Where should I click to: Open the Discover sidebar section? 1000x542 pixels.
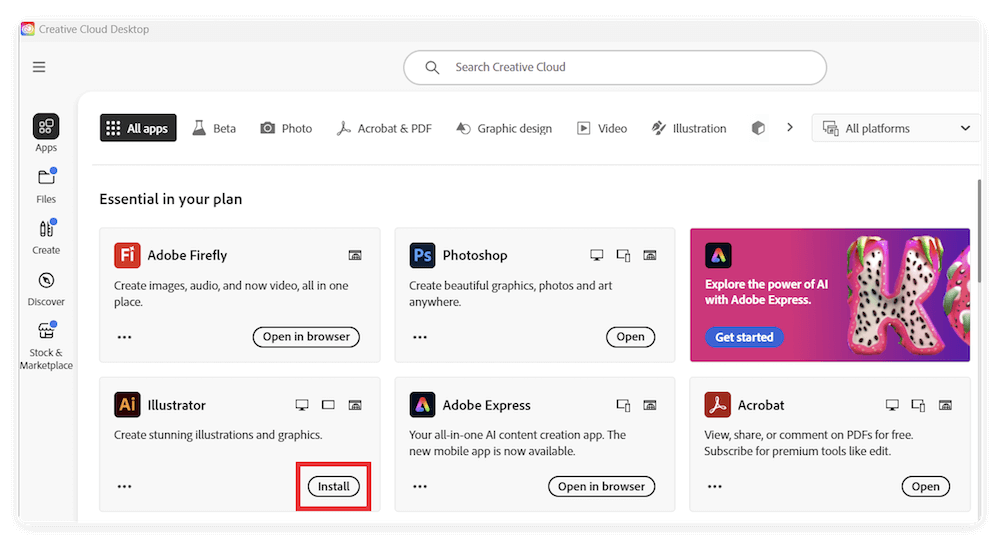point(46,281)
